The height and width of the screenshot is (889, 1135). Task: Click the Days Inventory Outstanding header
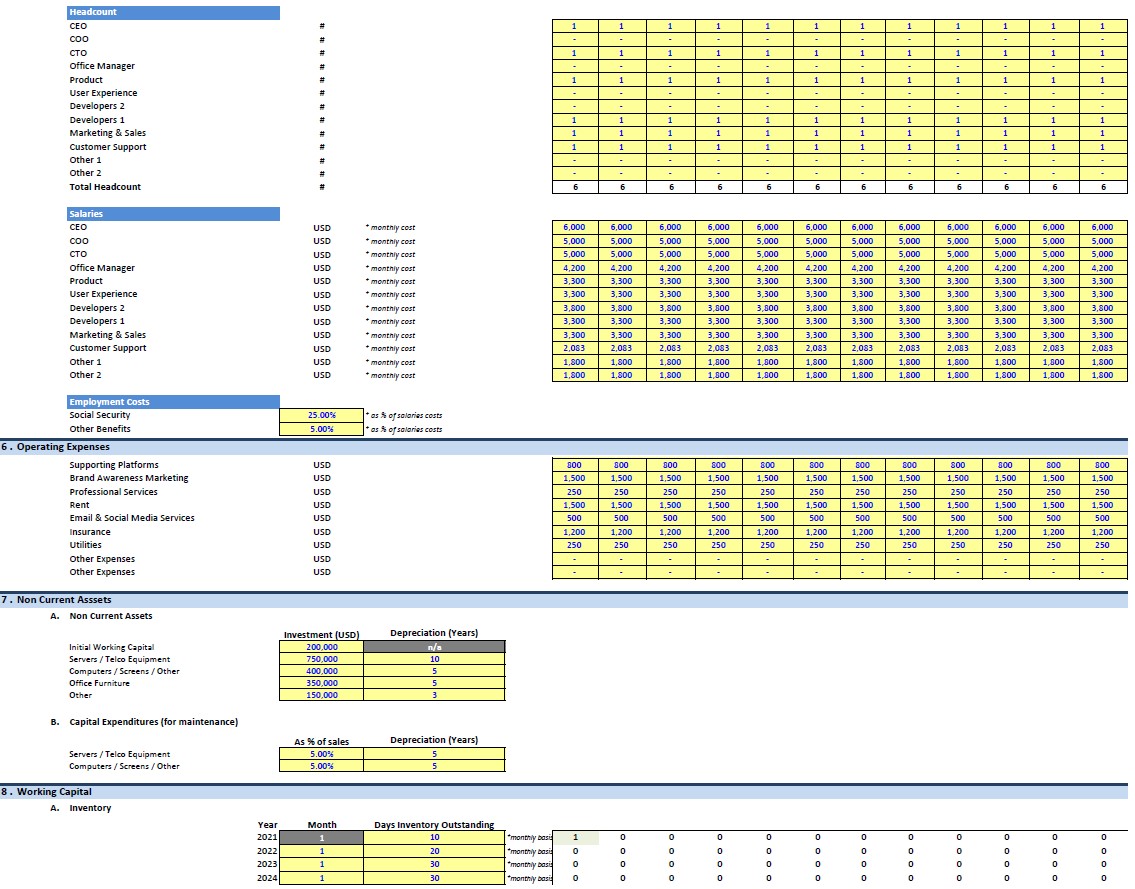click(x=434, y=825)
